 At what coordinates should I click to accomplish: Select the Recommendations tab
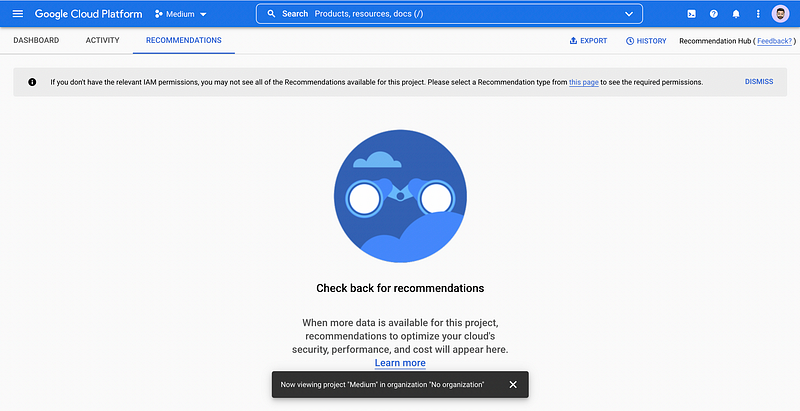coord(184,40)
